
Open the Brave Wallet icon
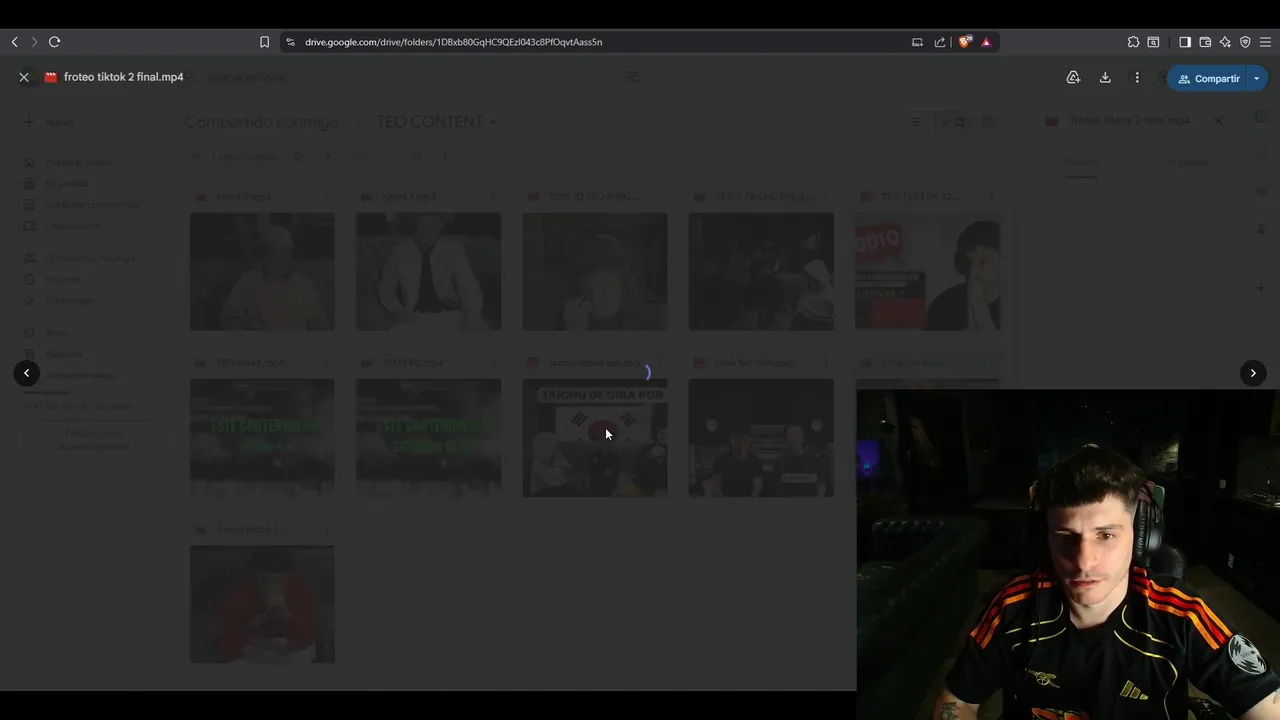pyautogui.click(x=1205, y=42)
